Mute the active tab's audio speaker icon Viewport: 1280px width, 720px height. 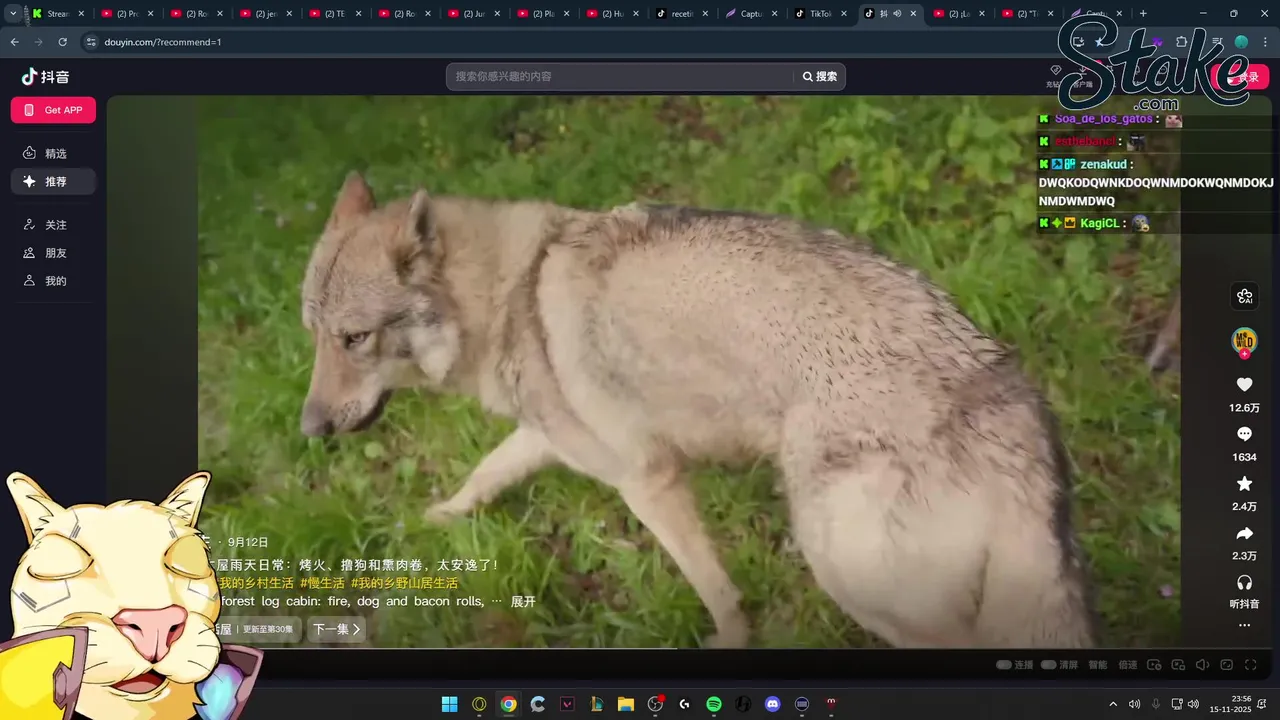(897, 14)
